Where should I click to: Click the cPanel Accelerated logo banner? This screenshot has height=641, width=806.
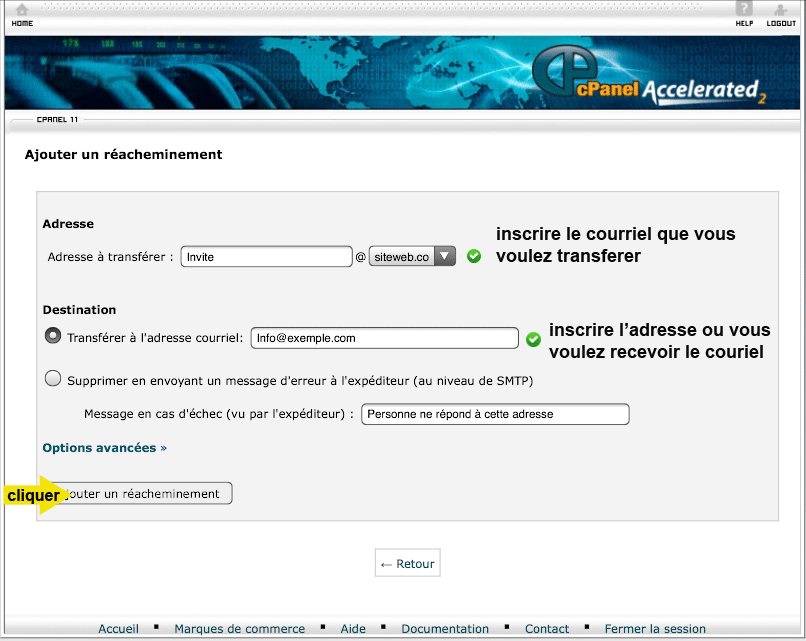tap(648, 76)
